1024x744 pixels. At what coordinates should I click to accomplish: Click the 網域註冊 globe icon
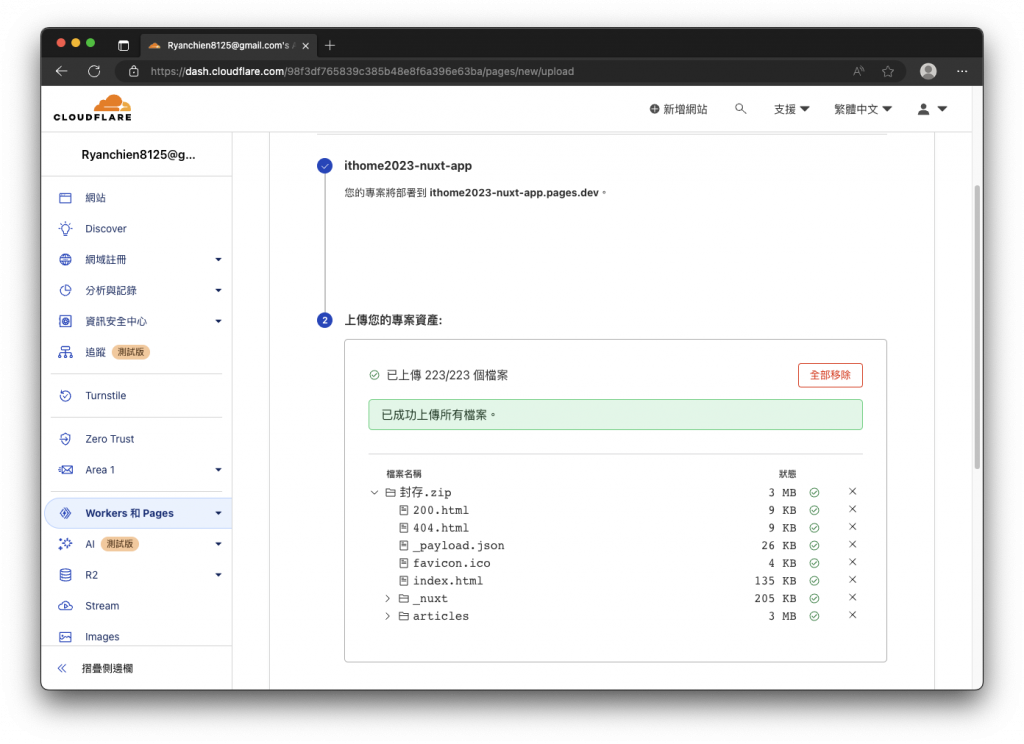[x=65, y=259]
